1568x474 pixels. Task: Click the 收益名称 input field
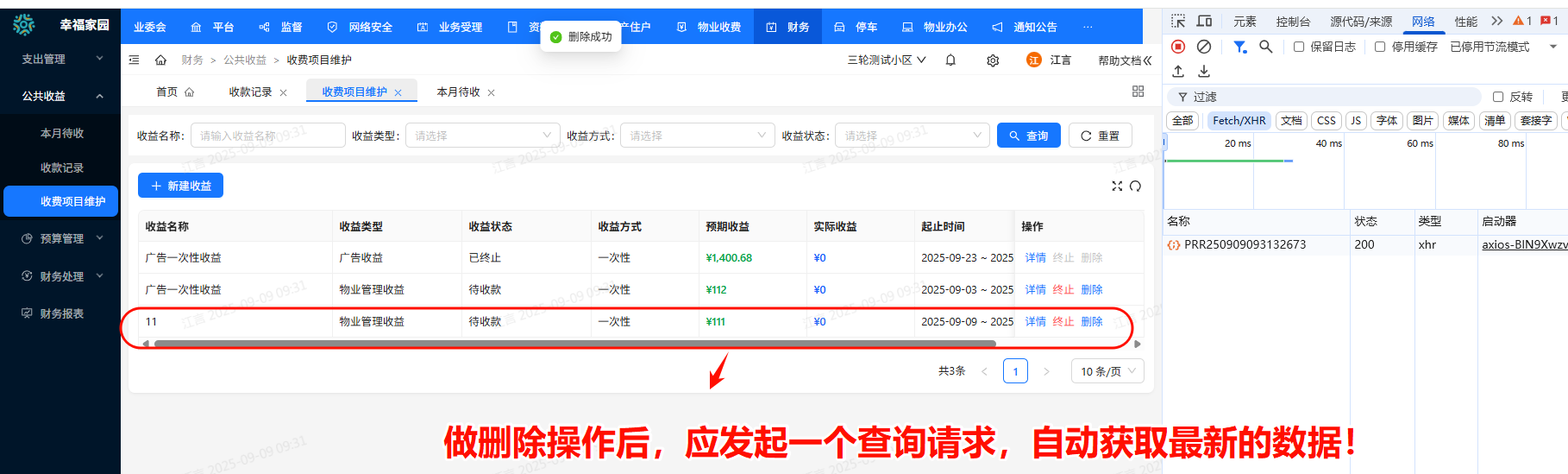point(267,136)
